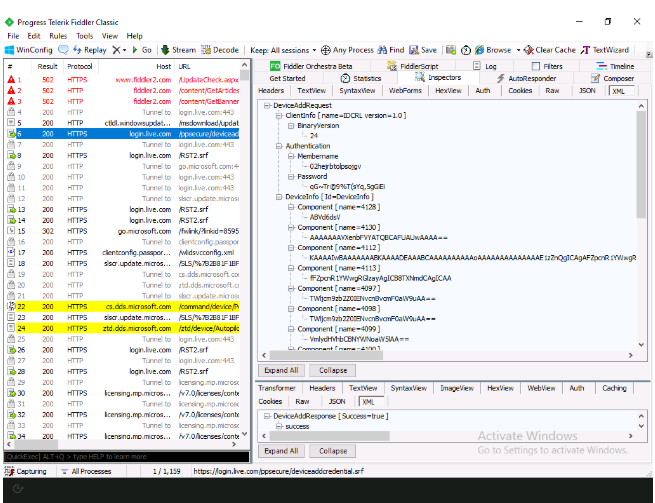Open dropdown arrow next to Browse
This screenshot has width=655, height=503.
pyautogui.click(x=518, y=50)
